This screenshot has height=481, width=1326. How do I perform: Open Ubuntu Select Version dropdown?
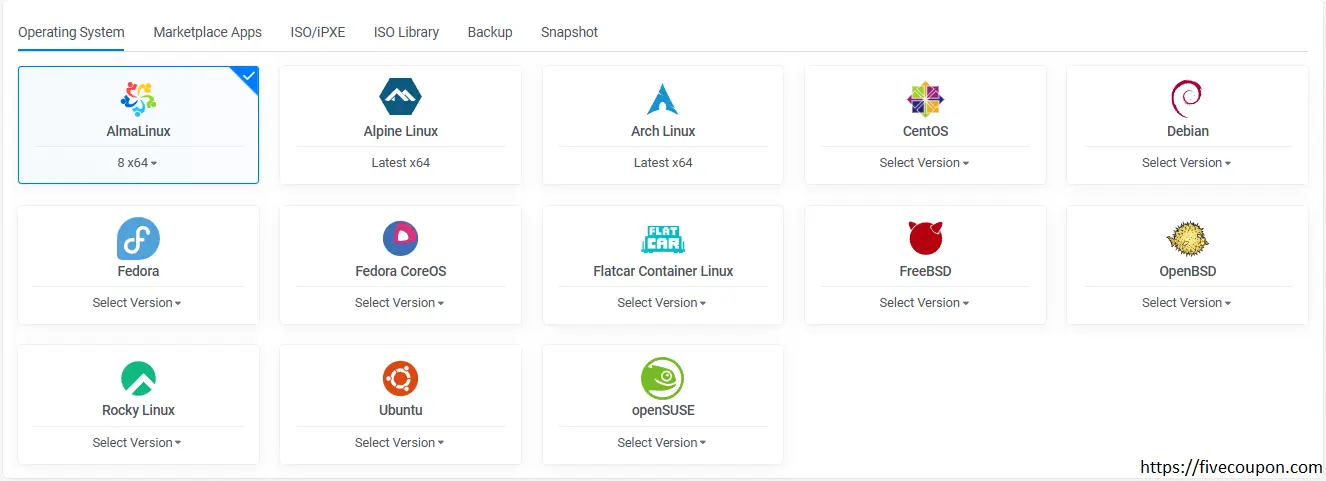[x=401, y=442]
